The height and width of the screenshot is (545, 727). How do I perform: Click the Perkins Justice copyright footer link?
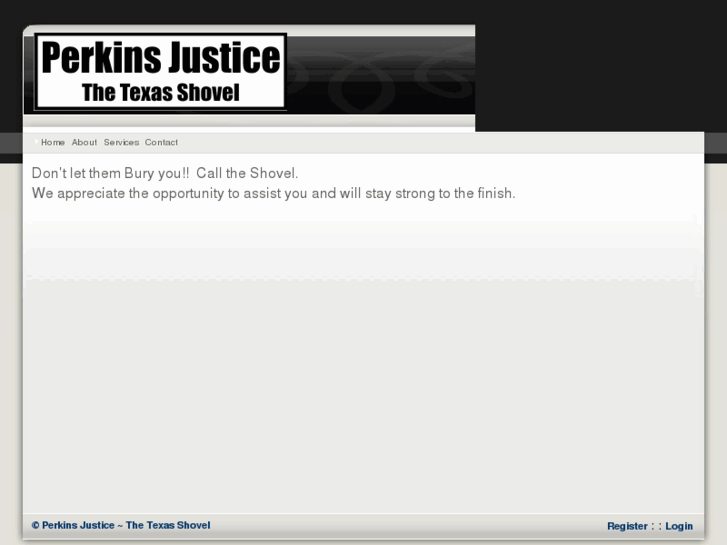click(121, 525)
